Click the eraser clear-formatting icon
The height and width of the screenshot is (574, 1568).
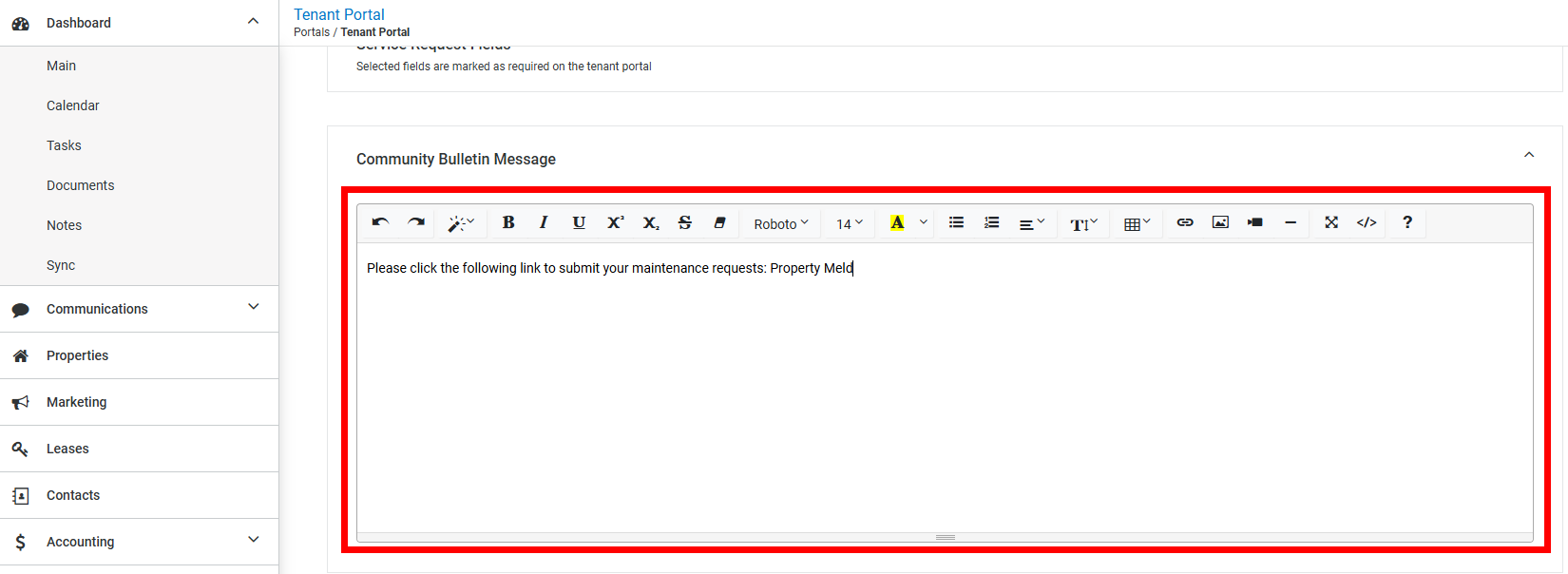click(x=720, y=222)
